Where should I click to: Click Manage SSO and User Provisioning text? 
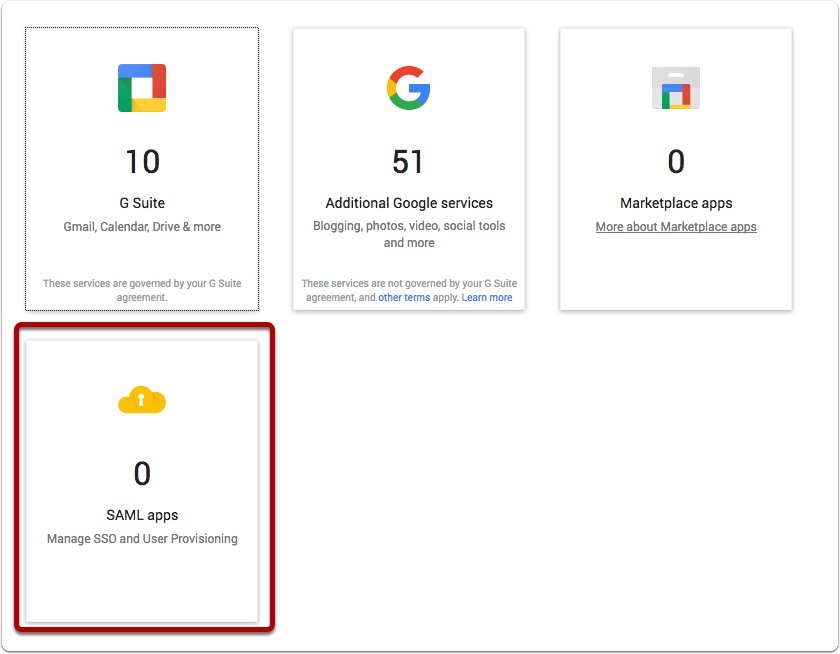coord(142,538)
